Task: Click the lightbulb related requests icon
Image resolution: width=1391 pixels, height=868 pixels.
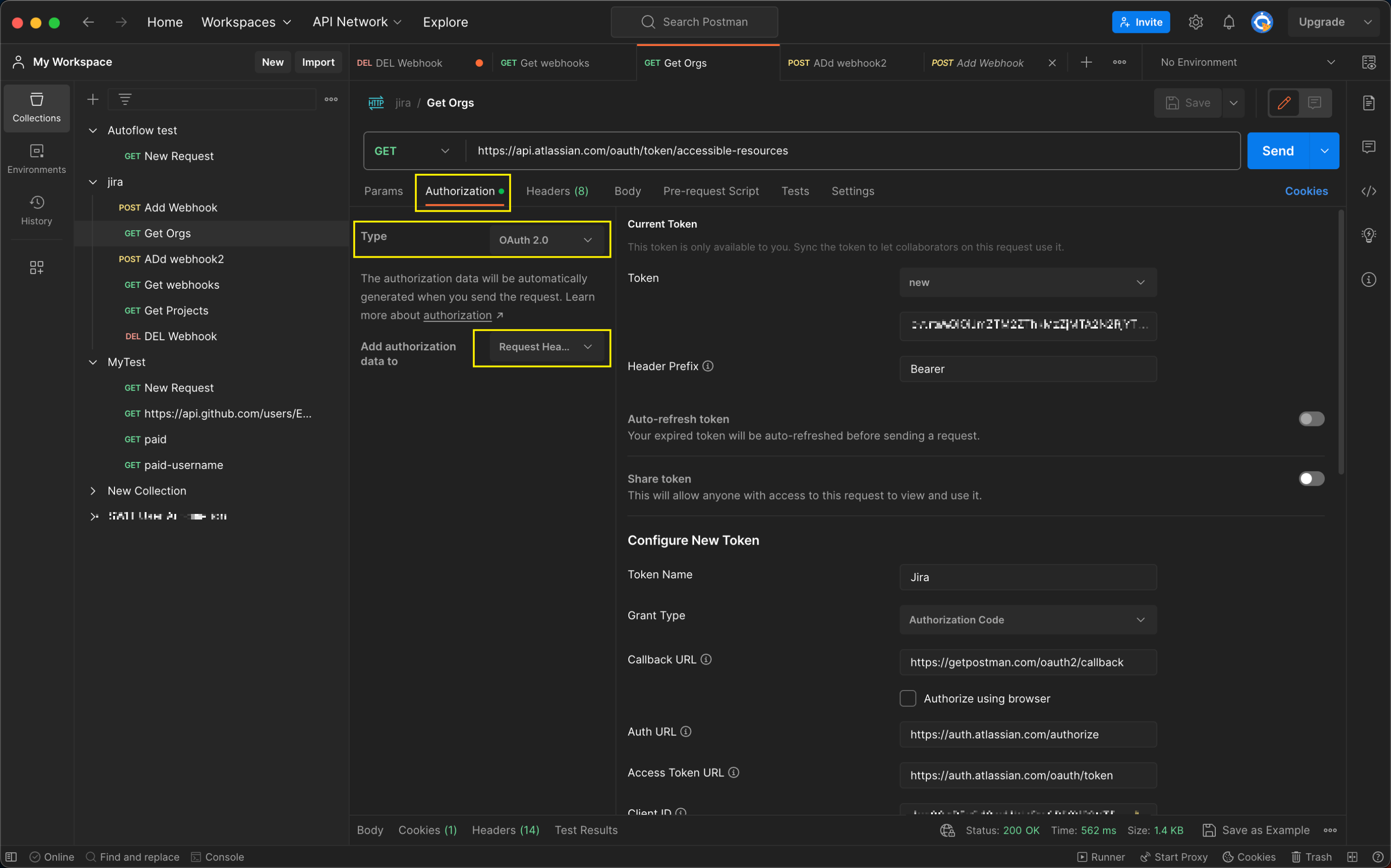Action: (x=1369, y=235)
